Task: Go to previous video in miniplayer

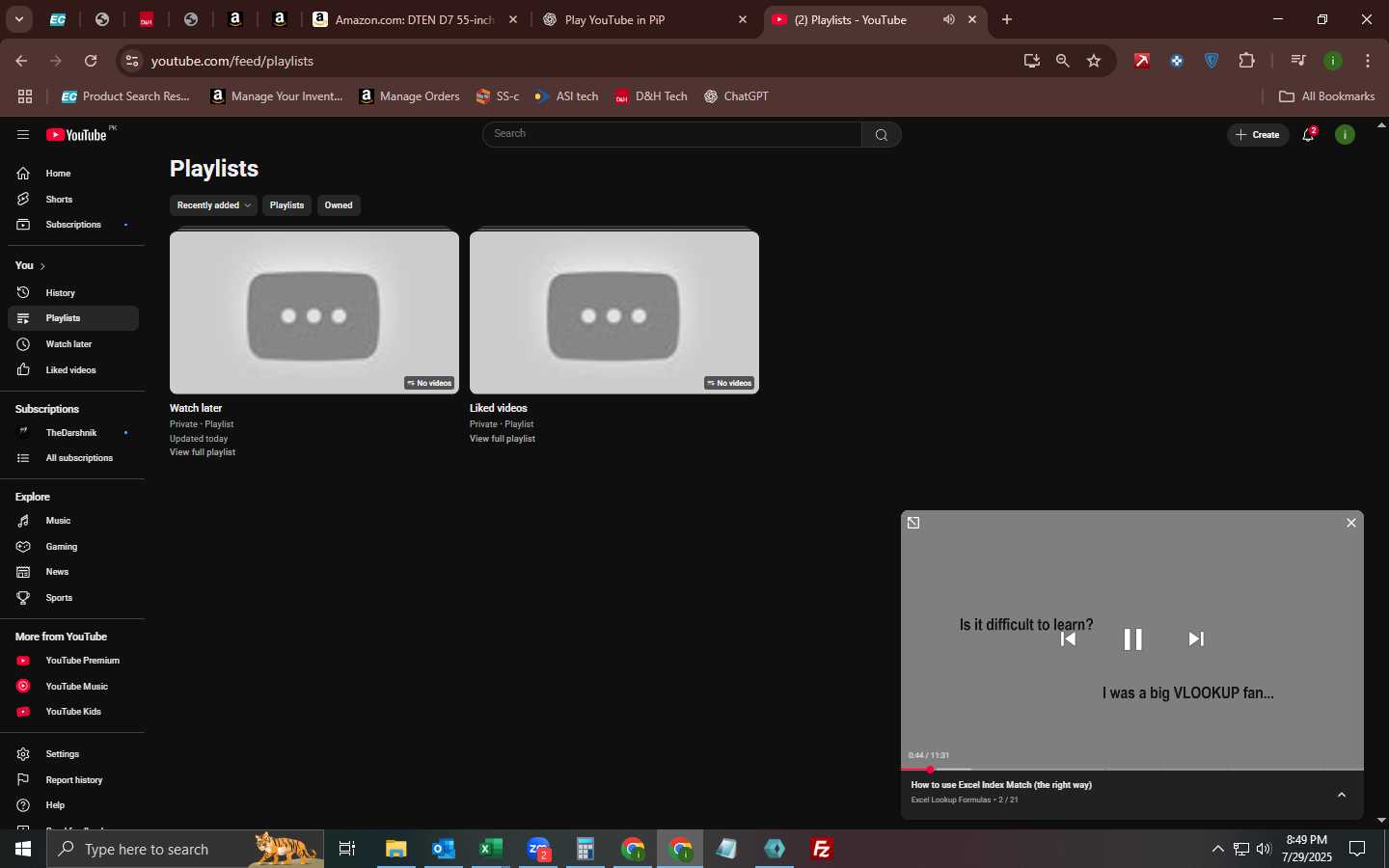Action: (x=1069, y=638)
